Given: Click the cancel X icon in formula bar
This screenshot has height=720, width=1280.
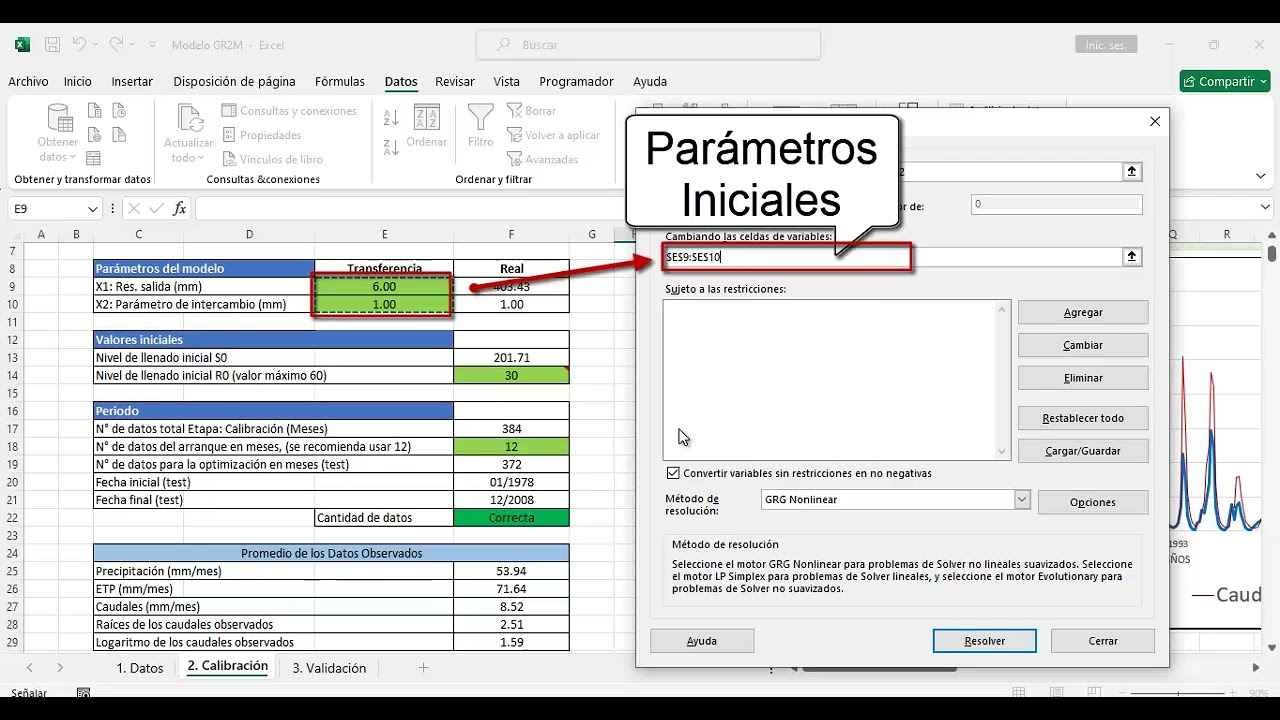Looking at the screenshot, I should [x=134, y=209].
